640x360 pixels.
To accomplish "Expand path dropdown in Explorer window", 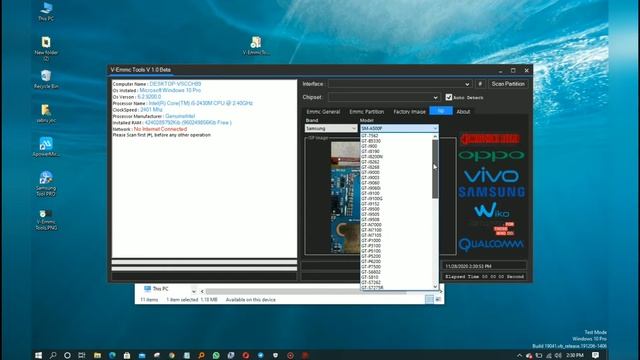I will (193, 291).
